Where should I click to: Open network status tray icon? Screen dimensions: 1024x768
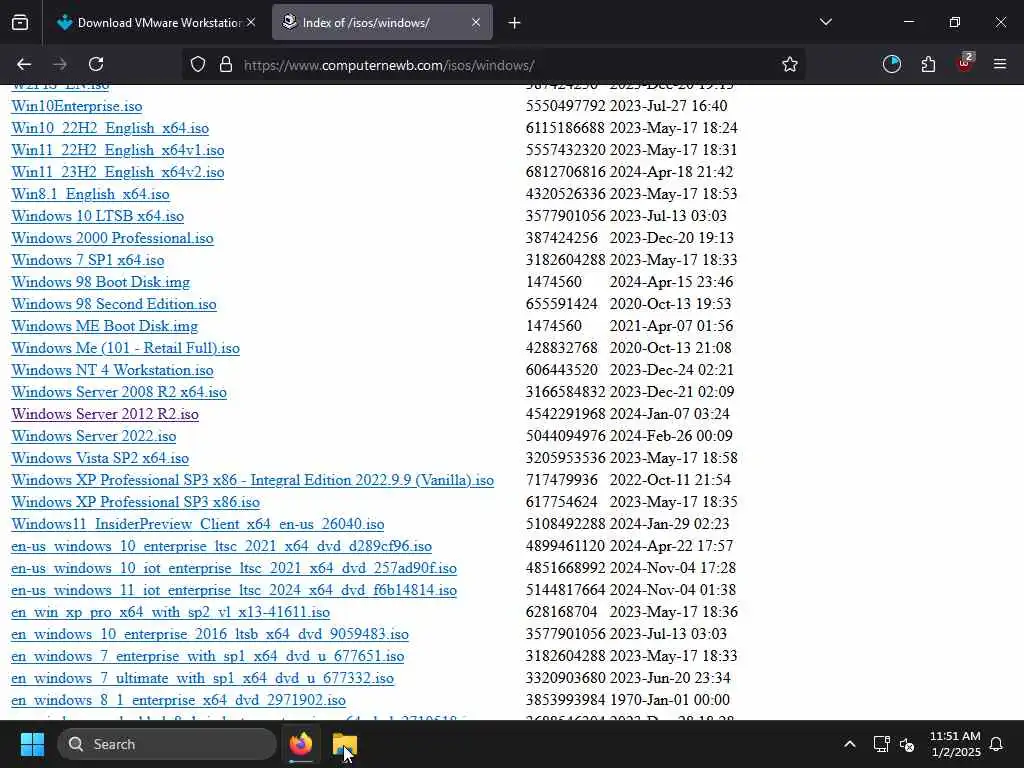[x=881, y=744]
